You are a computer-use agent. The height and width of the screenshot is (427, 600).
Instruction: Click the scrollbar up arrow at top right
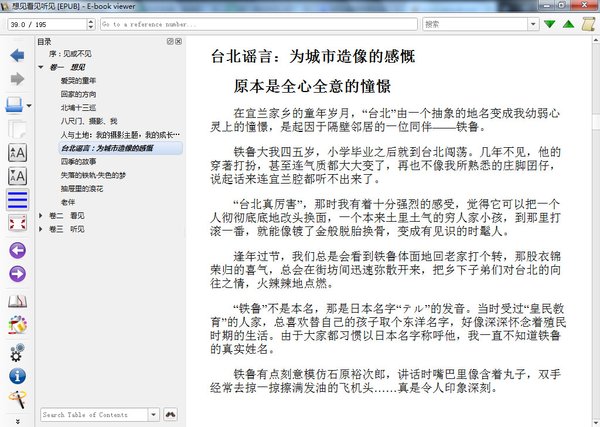pos(596,39)
